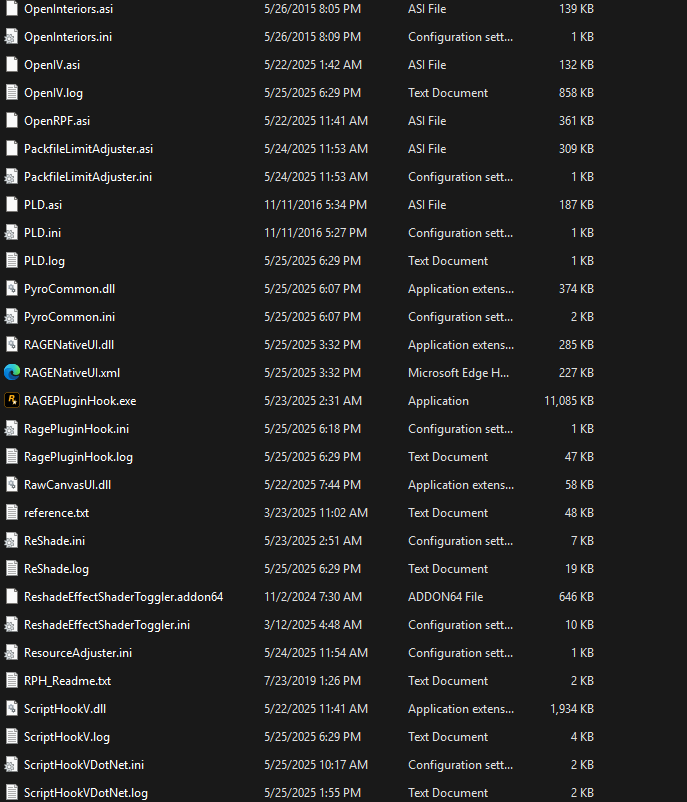Click the ReShade.log document icon
This screenshot has width=687, height=802.
click(x=11, y=569)
